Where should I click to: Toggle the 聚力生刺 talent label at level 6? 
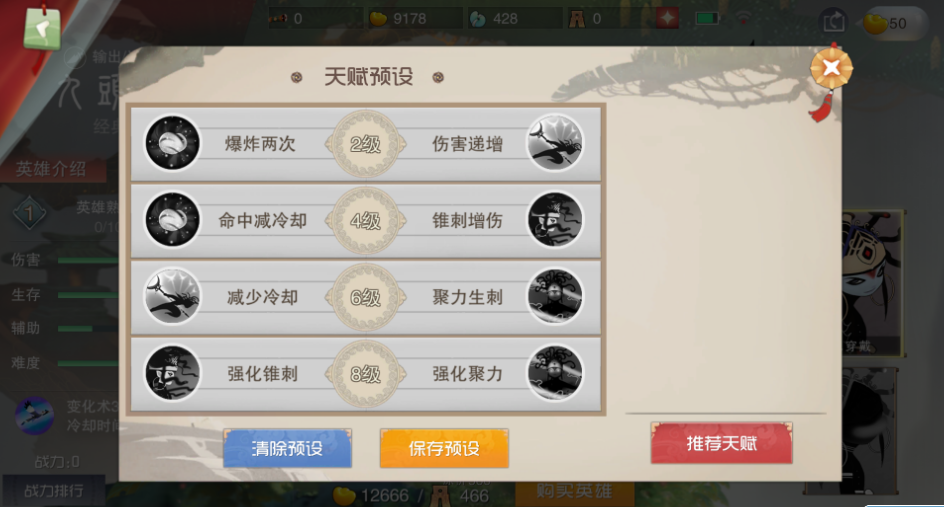(x=467, y=297)
